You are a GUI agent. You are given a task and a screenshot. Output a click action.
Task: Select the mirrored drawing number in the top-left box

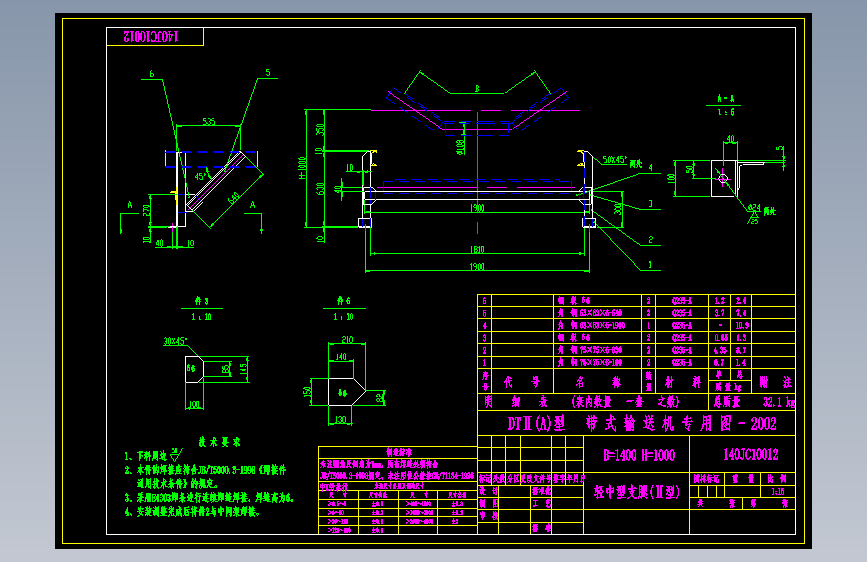150,37
